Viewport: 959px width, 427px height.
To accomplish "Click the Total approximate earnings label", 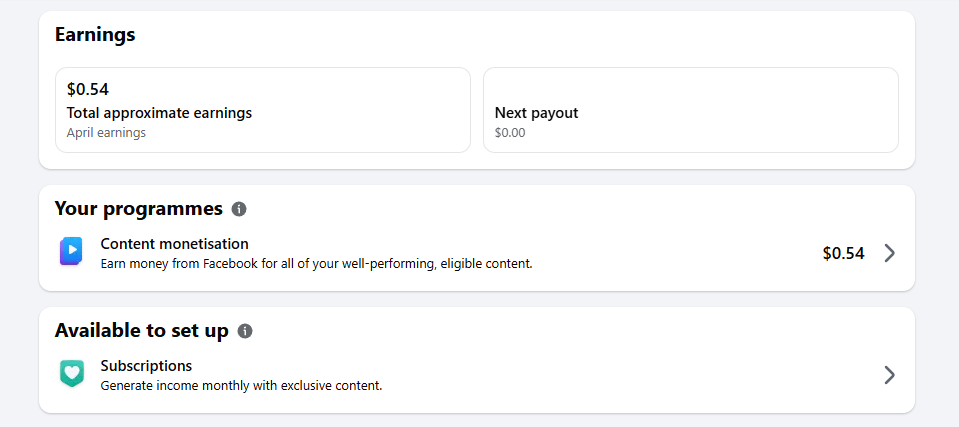I will pos(159,113).
